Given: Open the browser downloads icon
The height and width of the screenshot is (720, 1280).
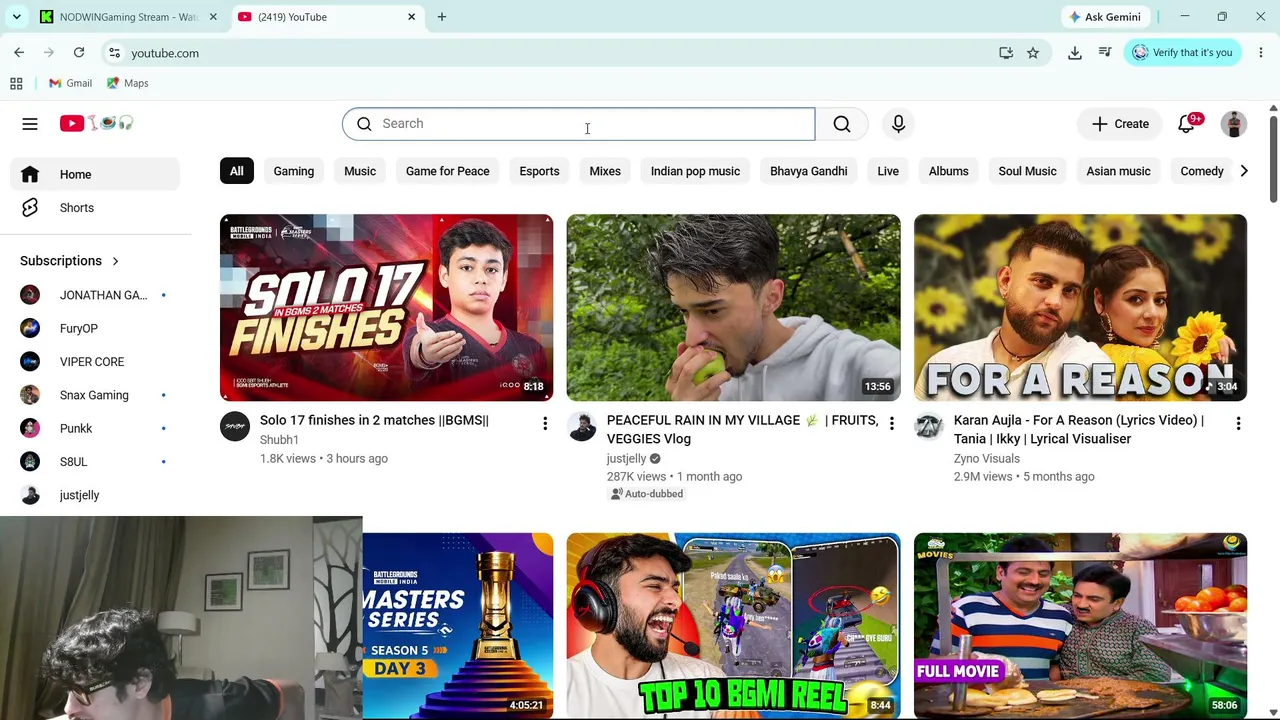Looking at the screenshot, I should point(1075,53).
